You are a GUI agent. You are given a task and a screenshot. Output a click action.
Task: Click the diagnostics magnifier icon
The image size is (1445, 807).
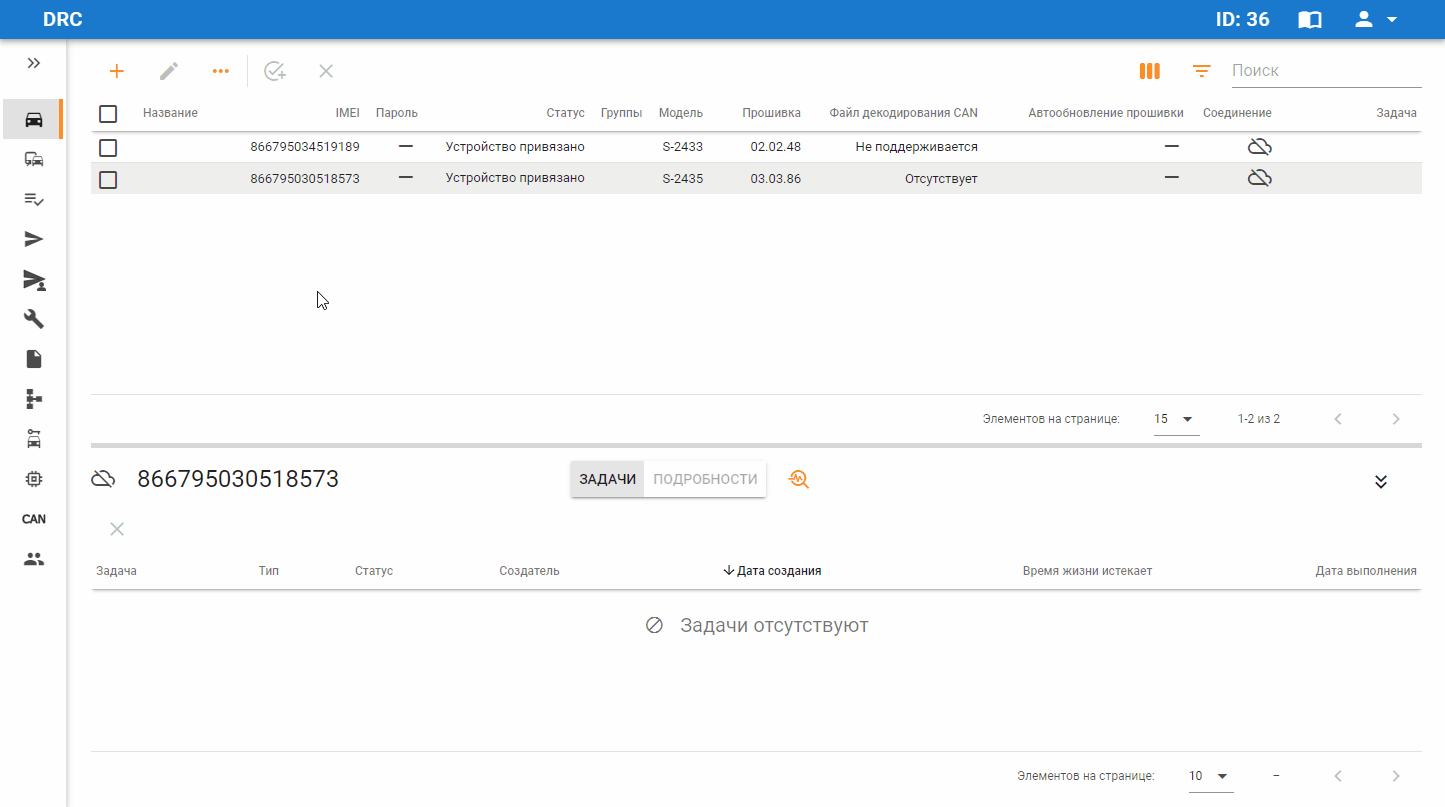798,479
